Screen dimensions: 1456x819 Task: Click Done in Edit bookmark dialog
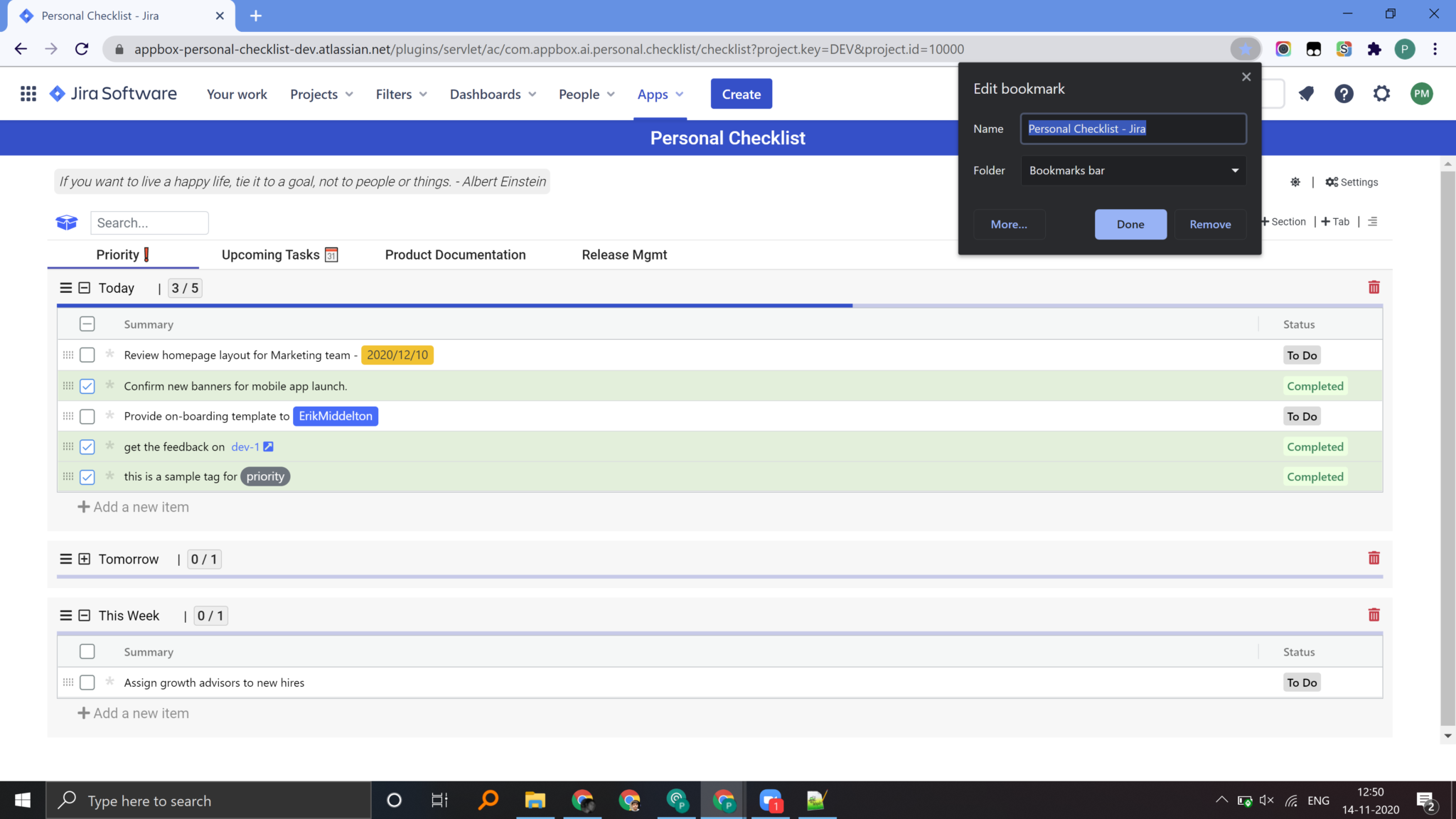[1130, 225]
